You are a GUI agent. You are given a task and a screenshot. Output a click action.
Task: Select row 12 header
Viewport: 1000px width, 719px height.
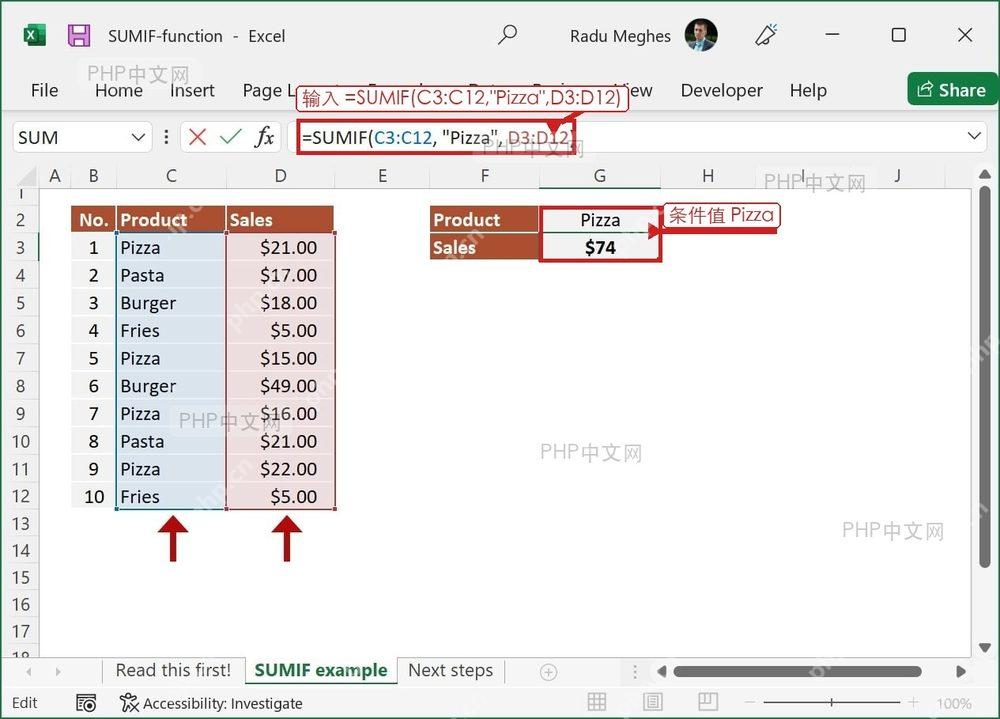[20, 496]
